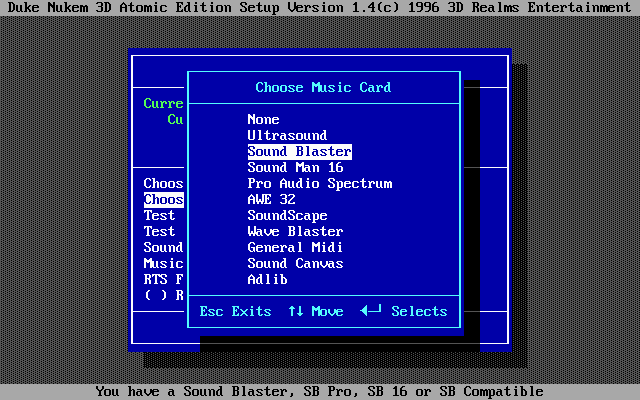Pick SoundScape from the card list

coord(287,216)
